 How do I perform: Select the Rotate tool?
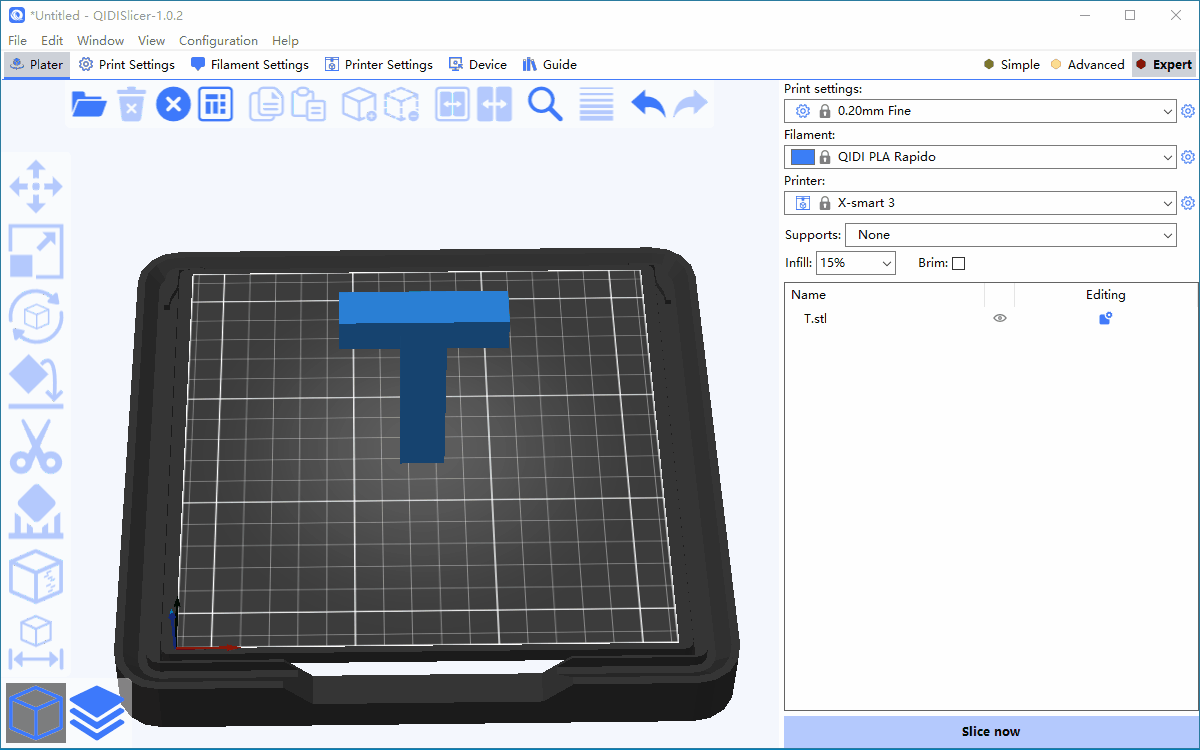tap(36, 316)
